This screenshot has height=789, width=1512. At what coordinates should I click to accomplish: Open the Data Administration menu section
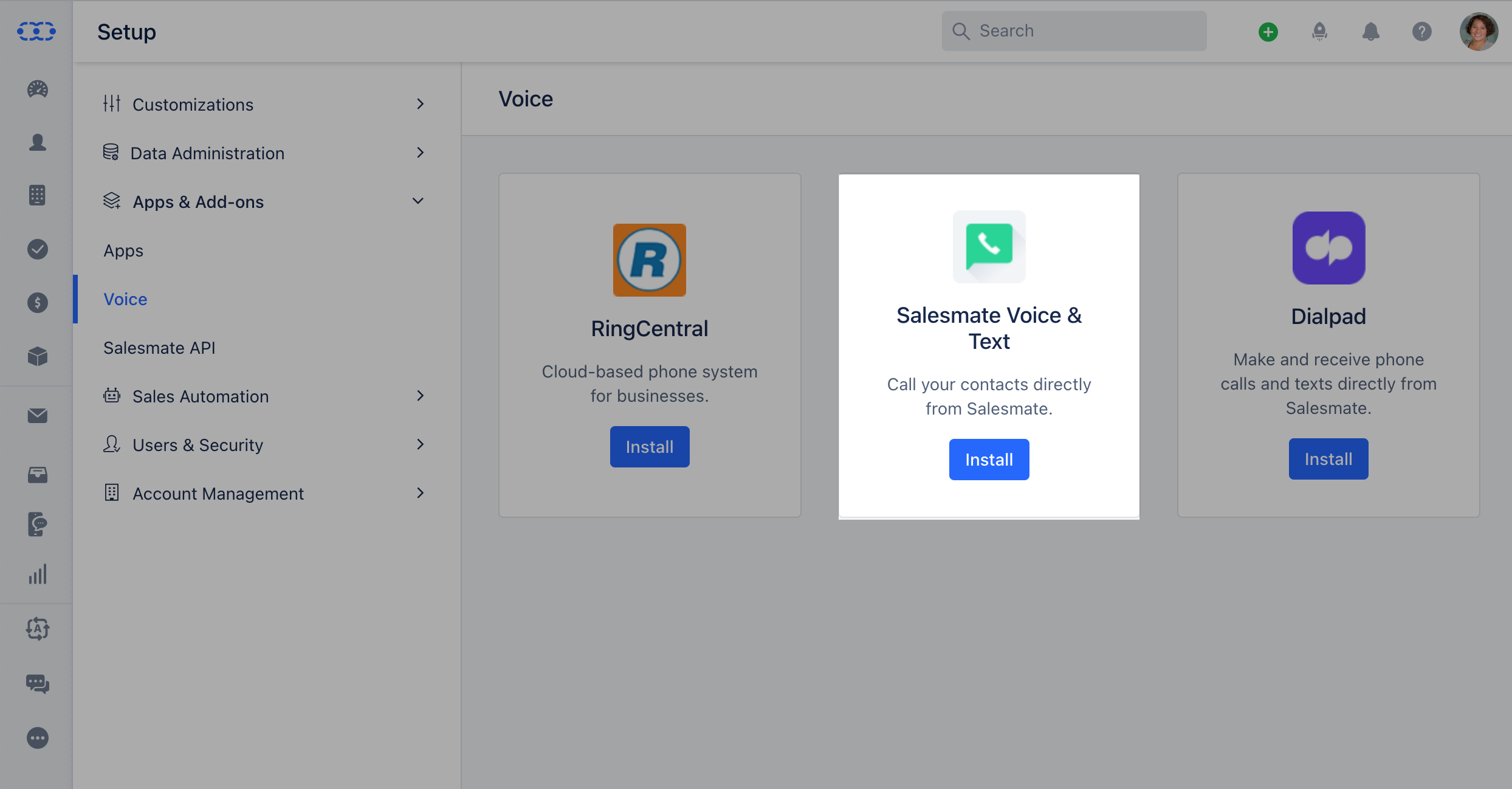(267, 153)
